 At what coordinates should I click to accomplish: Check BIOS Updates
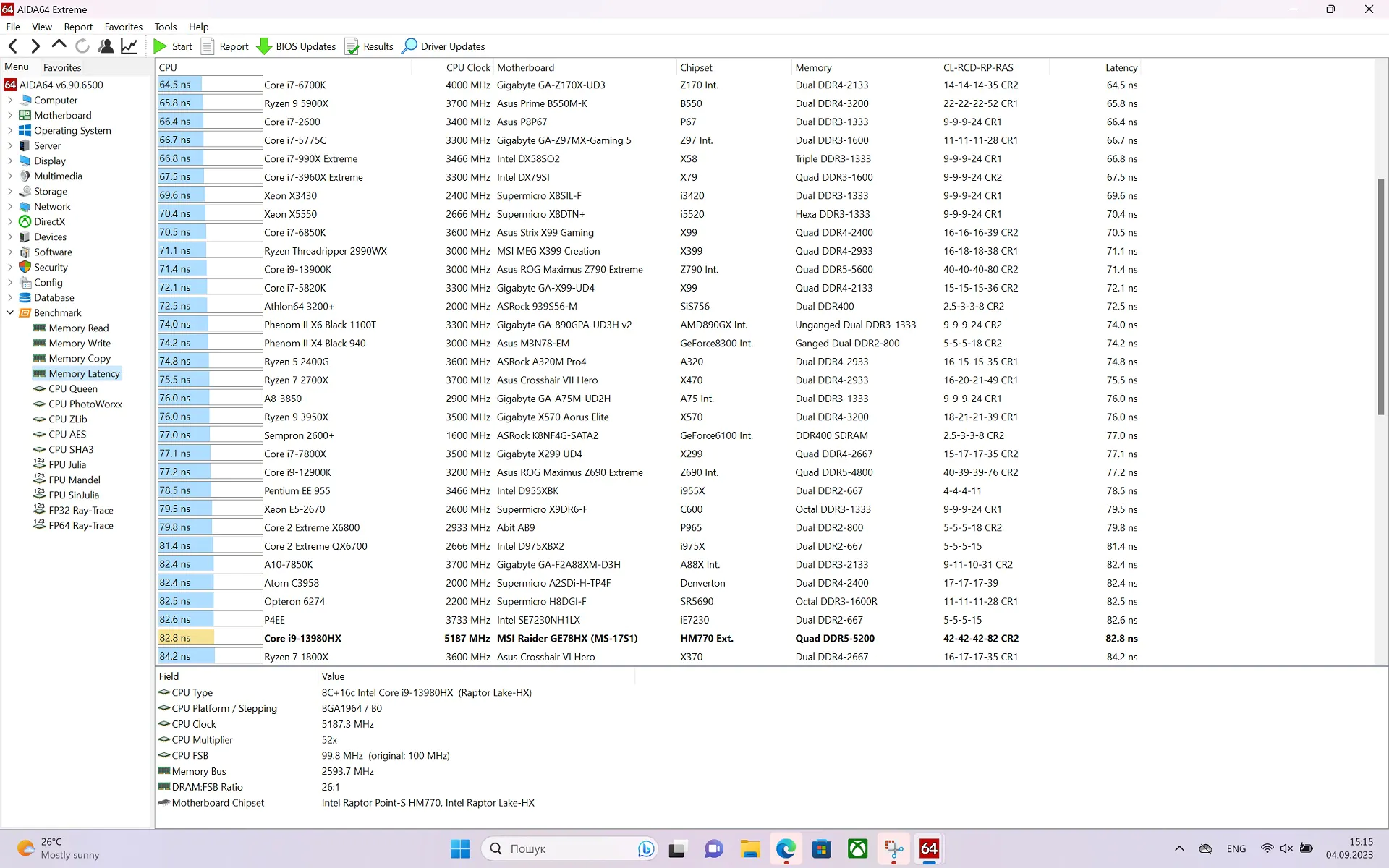(x=296, y=46)
